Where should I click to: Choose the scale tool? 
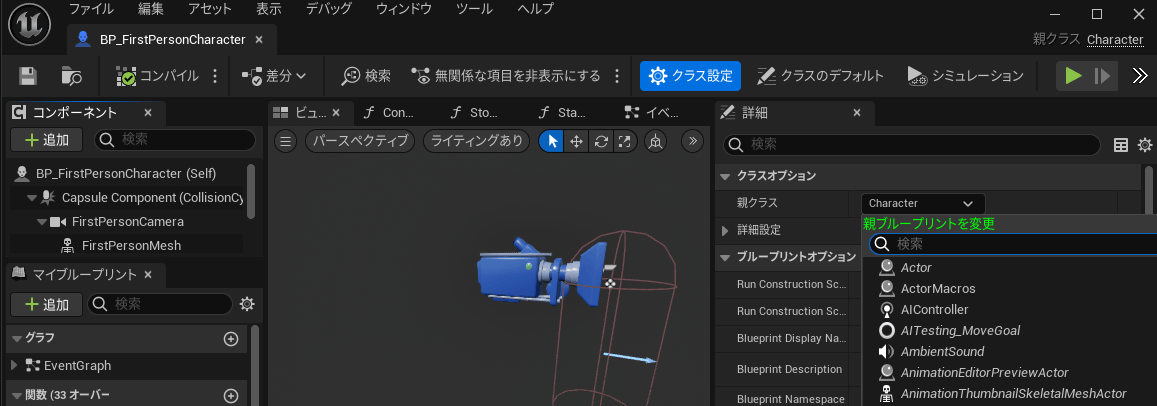(624, 141)
